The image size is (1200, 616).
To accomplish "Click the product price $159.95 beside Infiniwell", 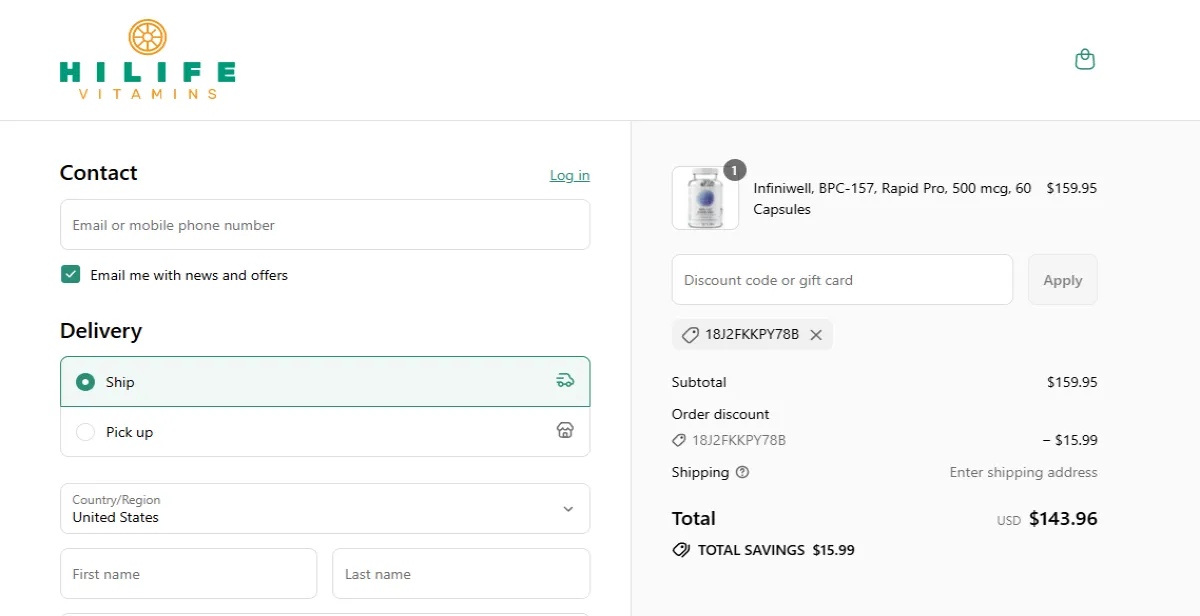I will click(1072, 188).
